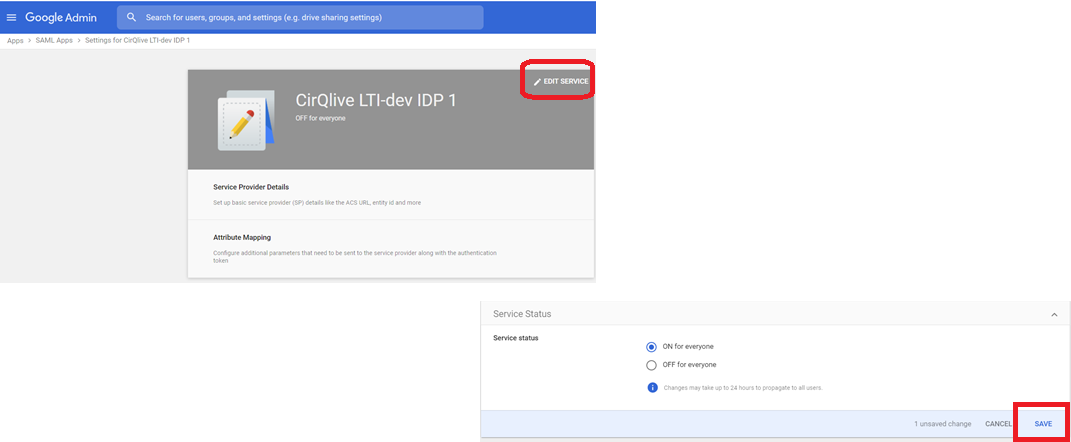Image resolution: width=1071 pixels, height=442 pixels.
Task: Click the 1 unsaved change text
Action: point(943,424)
